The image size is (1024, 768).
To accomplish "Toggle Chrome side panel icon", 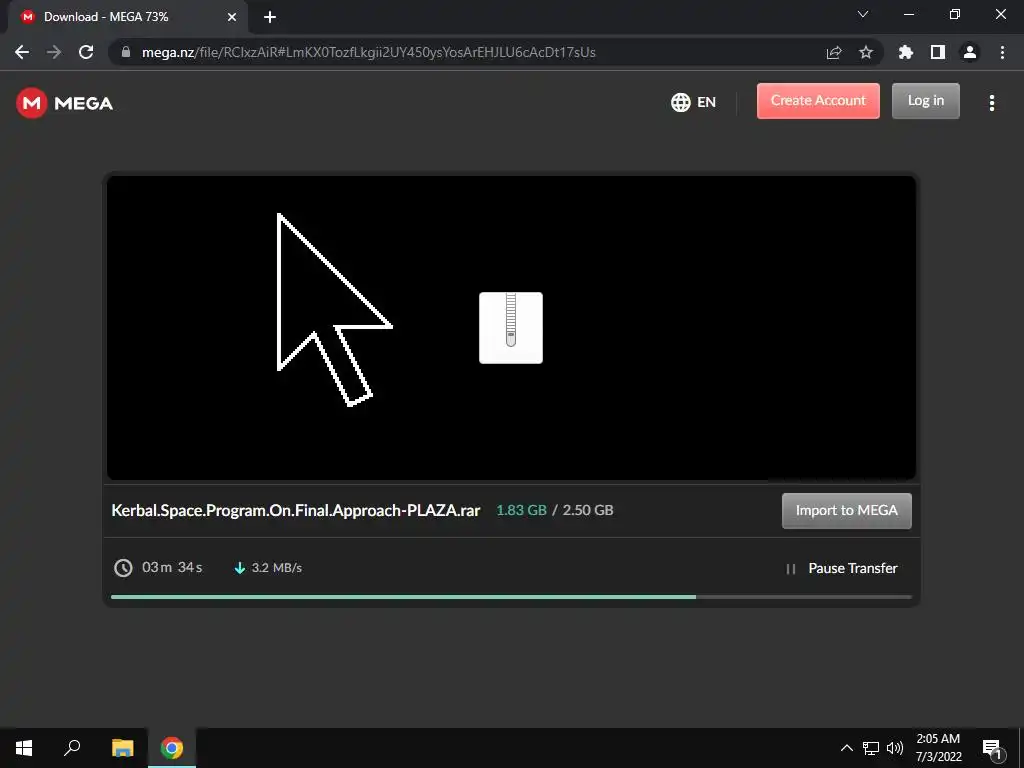I will tap(938, 52).
